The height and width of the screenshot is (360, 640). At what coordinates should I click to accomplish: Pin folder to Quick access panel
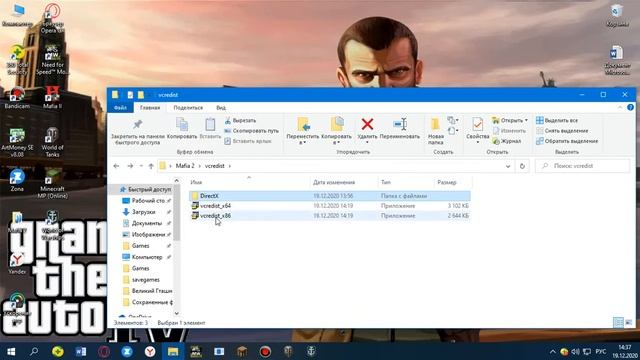tap(138, 131)
